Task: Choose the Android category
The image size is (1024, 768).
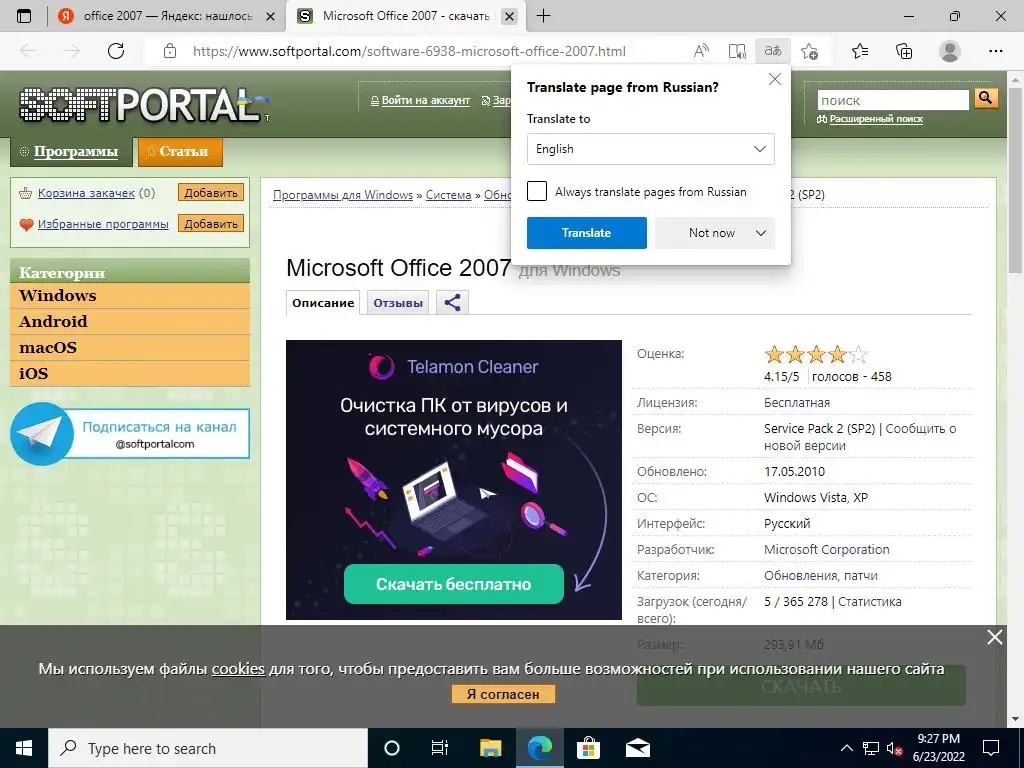Action: click(x=130, y=322)
